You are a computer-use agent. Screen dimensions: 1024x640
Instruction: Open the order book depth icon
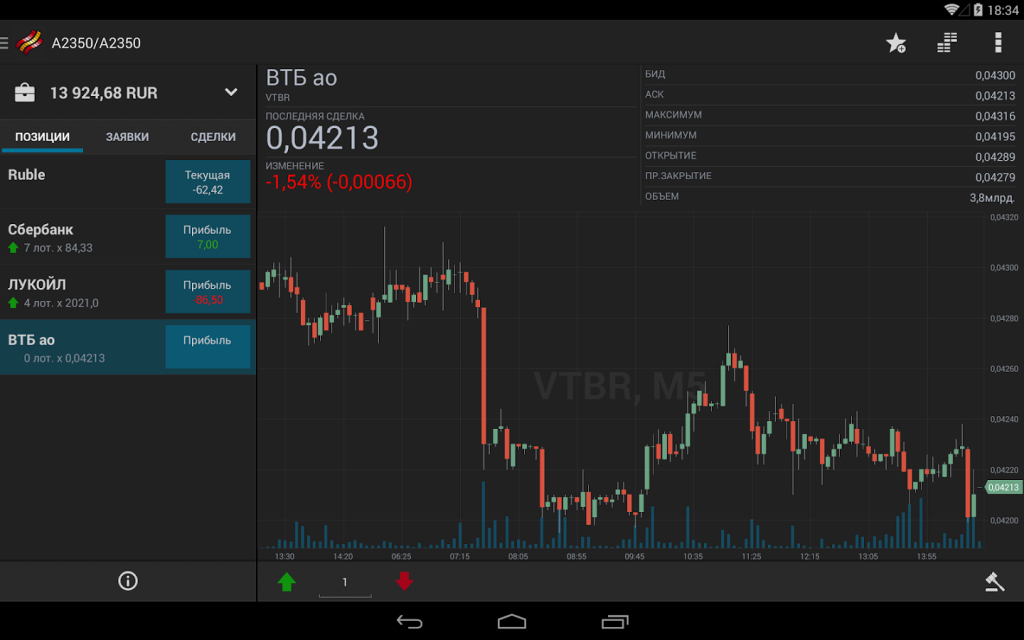(x=946, y=43)
